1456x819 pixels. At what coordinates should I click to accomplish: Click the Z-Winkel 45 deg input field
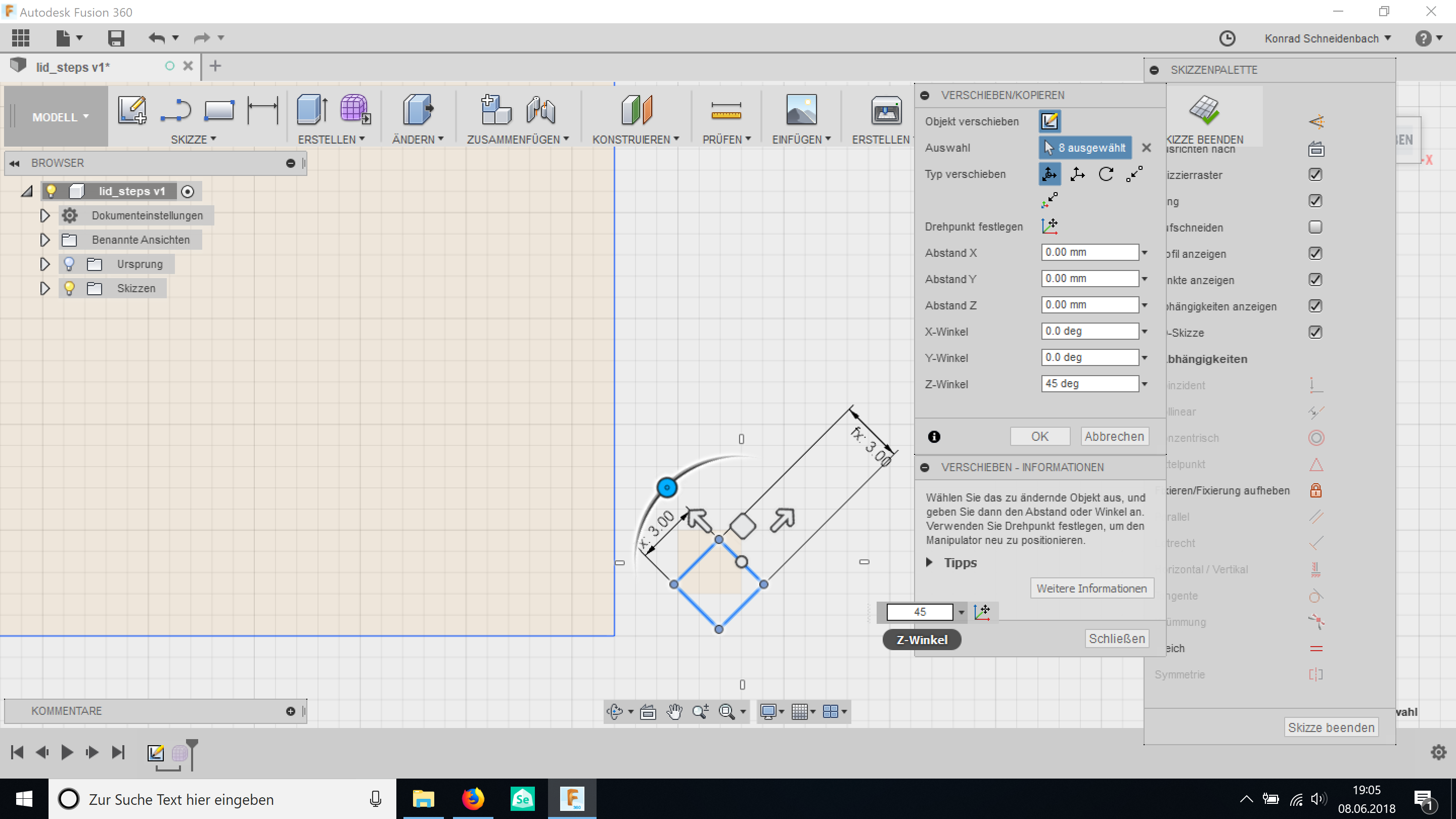point(1090,384)
